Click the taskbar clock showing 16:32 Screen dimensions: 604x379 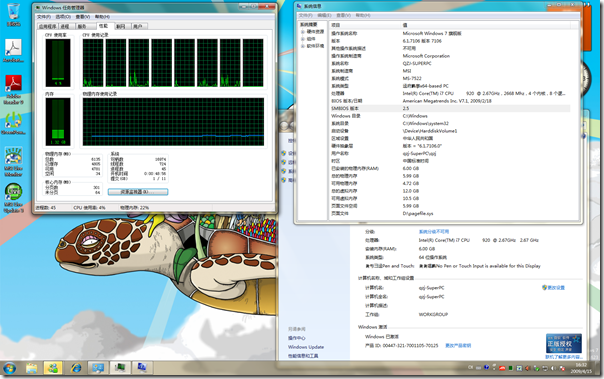pos(581,368)
